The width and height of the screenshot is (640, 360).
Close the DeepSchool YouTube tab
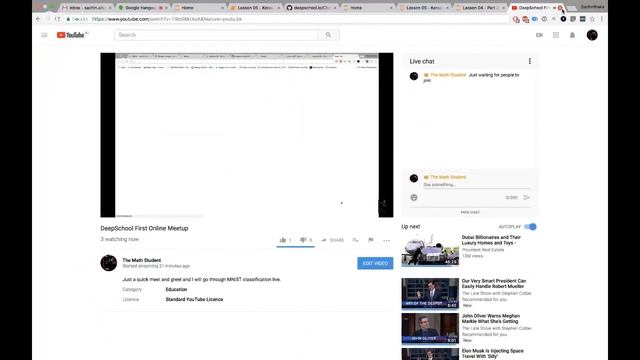tap(560, 8)
